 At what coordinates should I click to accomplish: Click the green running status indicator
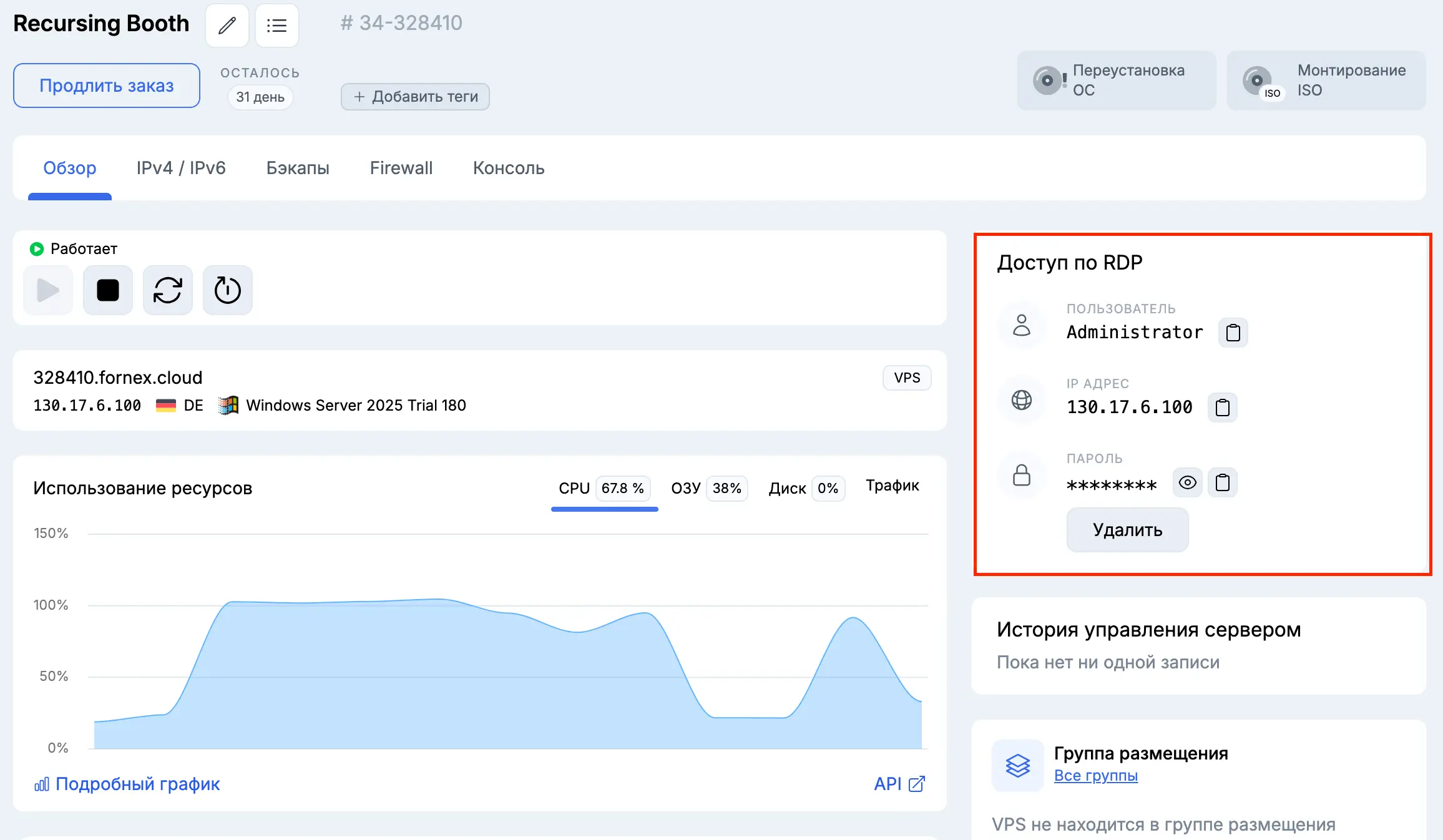click(x=37, y=249)
